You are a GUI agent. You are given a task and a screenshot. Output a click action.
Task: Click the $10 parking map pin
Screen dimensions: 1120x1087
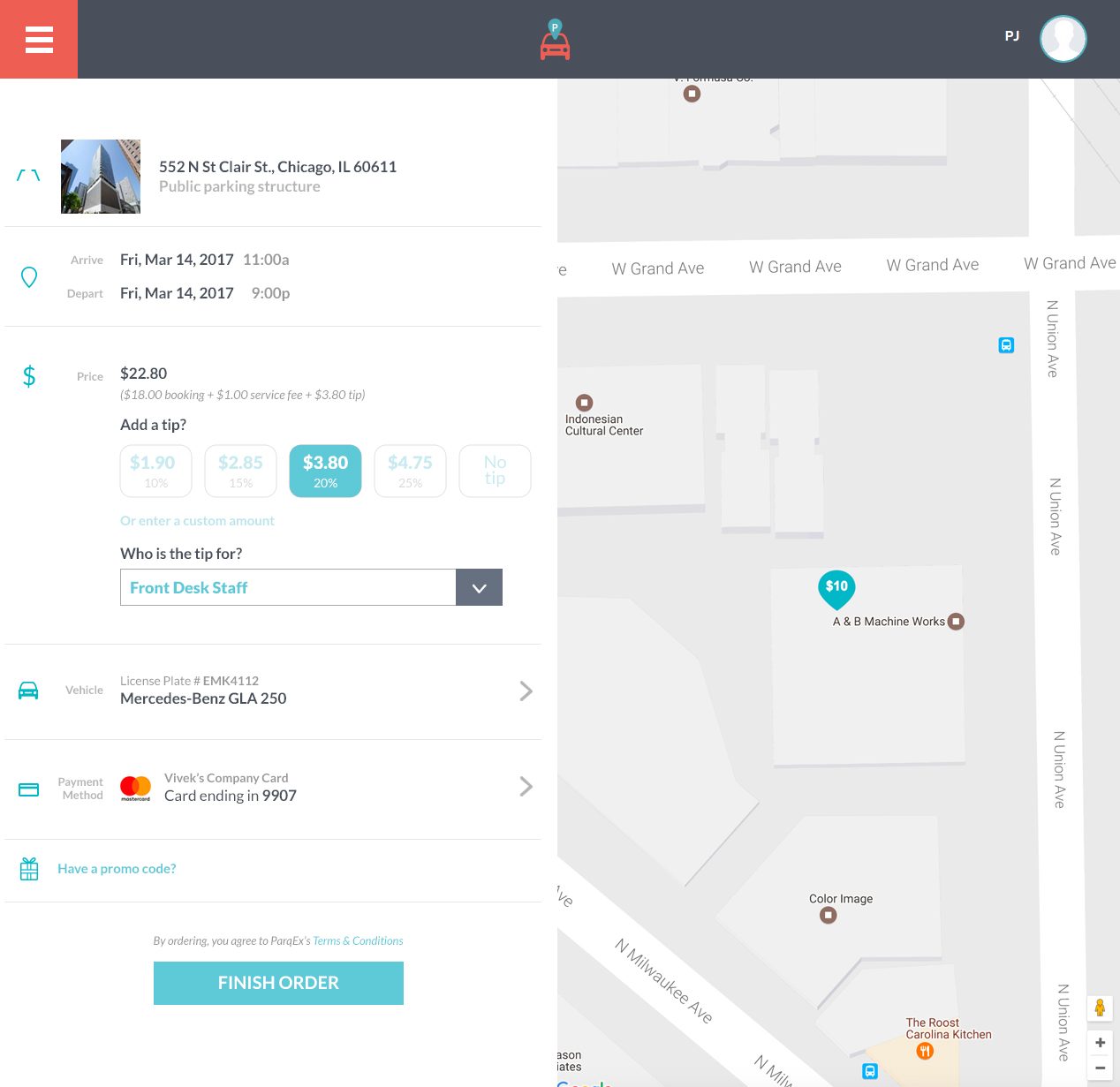836,588
